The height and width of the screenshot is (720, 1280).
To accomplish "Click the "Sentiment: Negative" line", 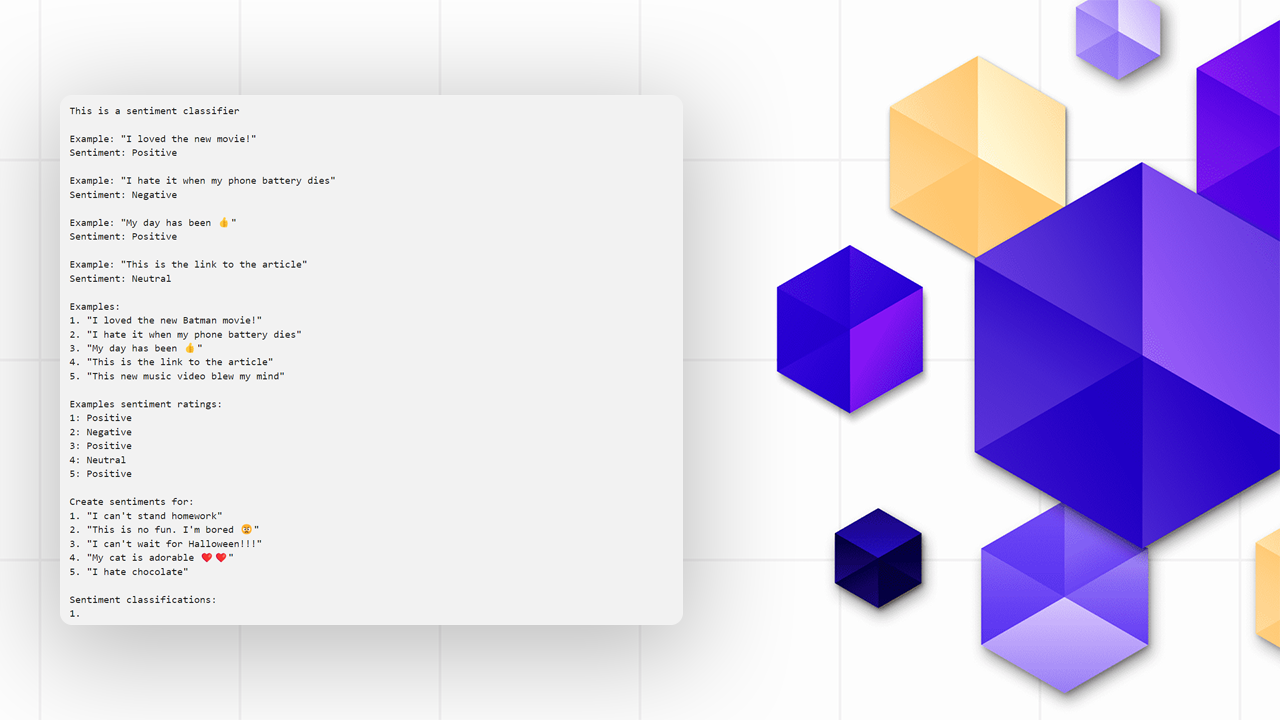I will point(123,195).
